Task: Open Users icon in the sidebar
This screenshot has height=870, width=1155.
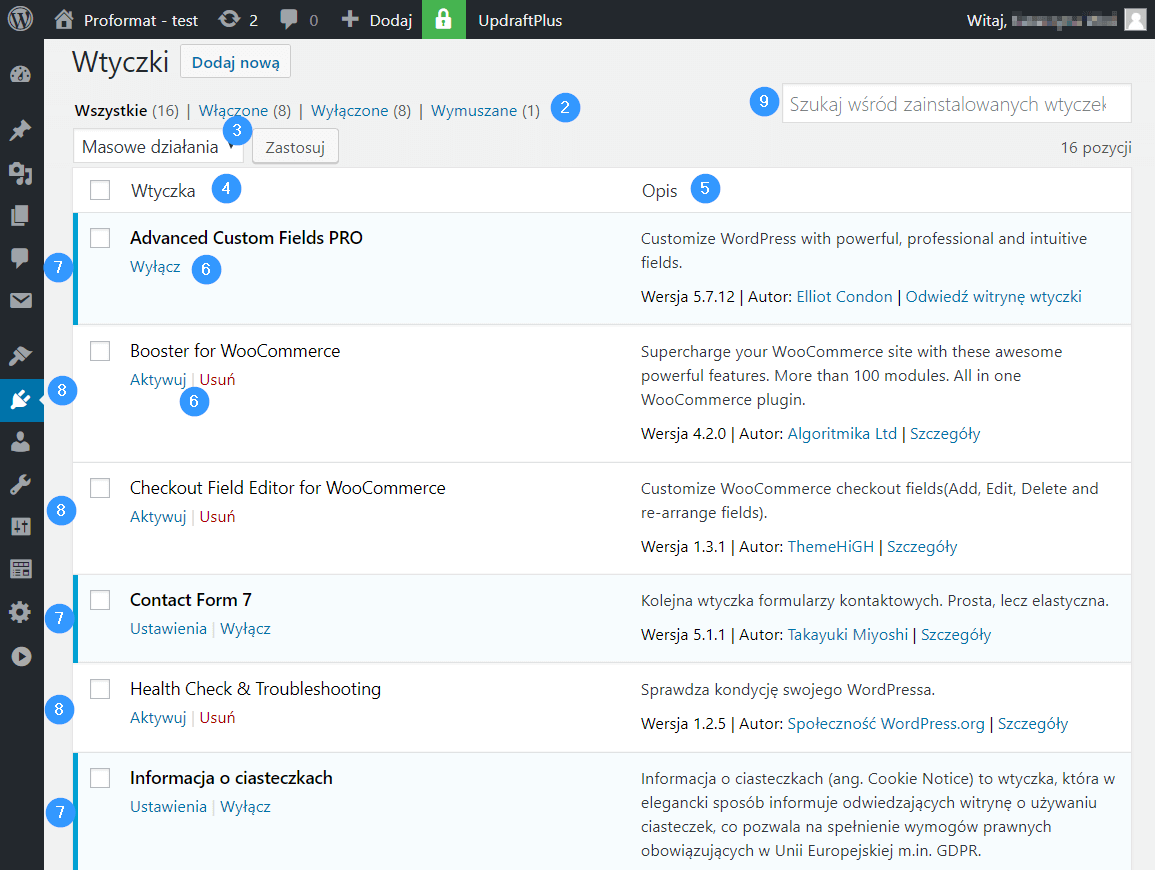Action: point(21,441)
